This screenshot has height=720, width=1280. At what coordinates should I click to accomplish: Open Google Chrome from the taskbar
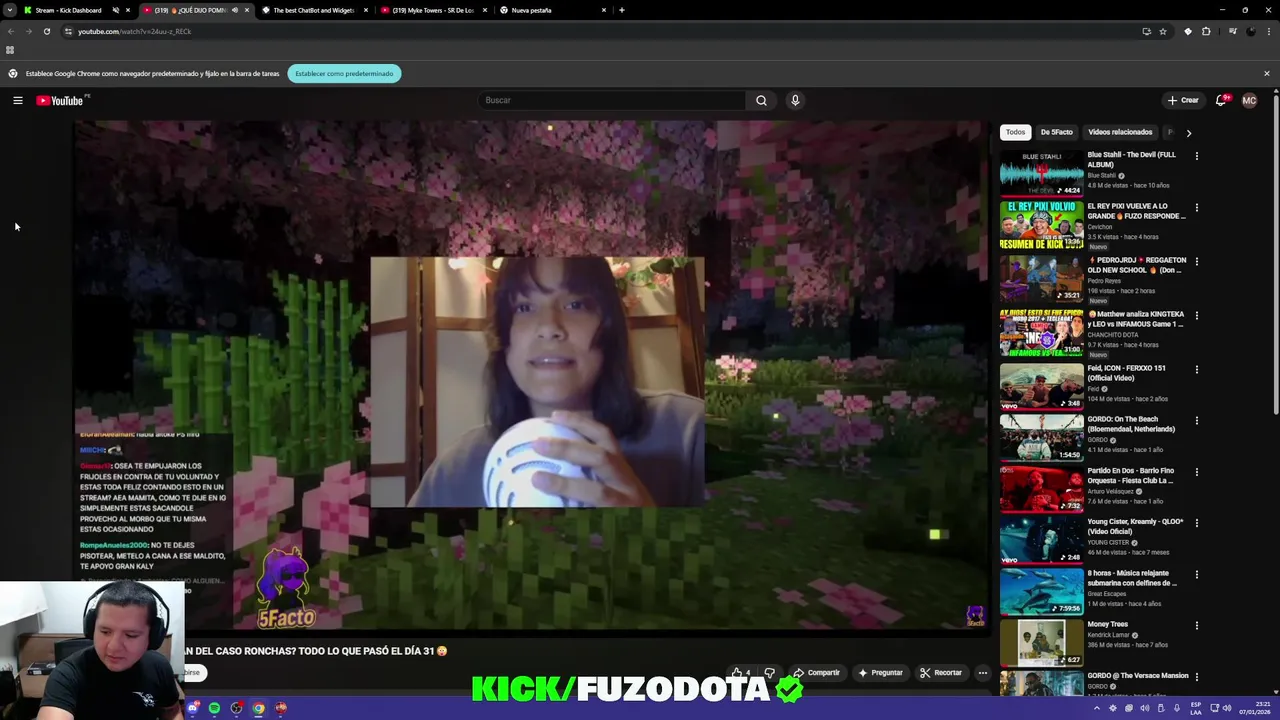259,708
